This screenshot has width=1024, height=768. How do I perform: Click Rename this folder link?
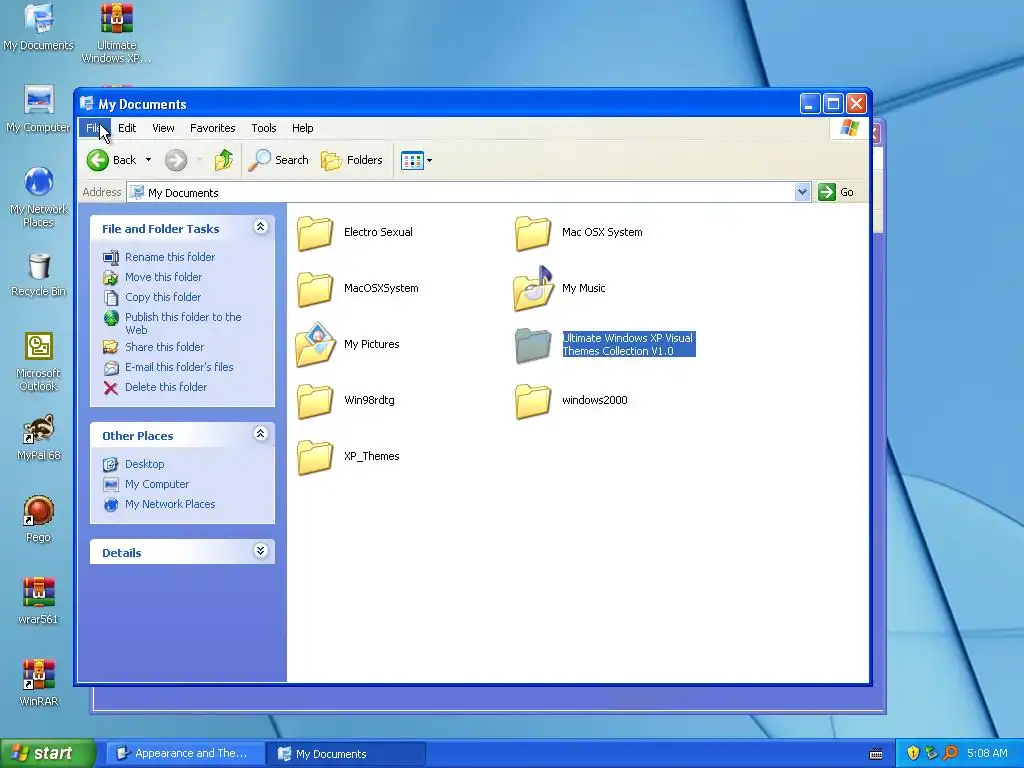tap(170, 257)
